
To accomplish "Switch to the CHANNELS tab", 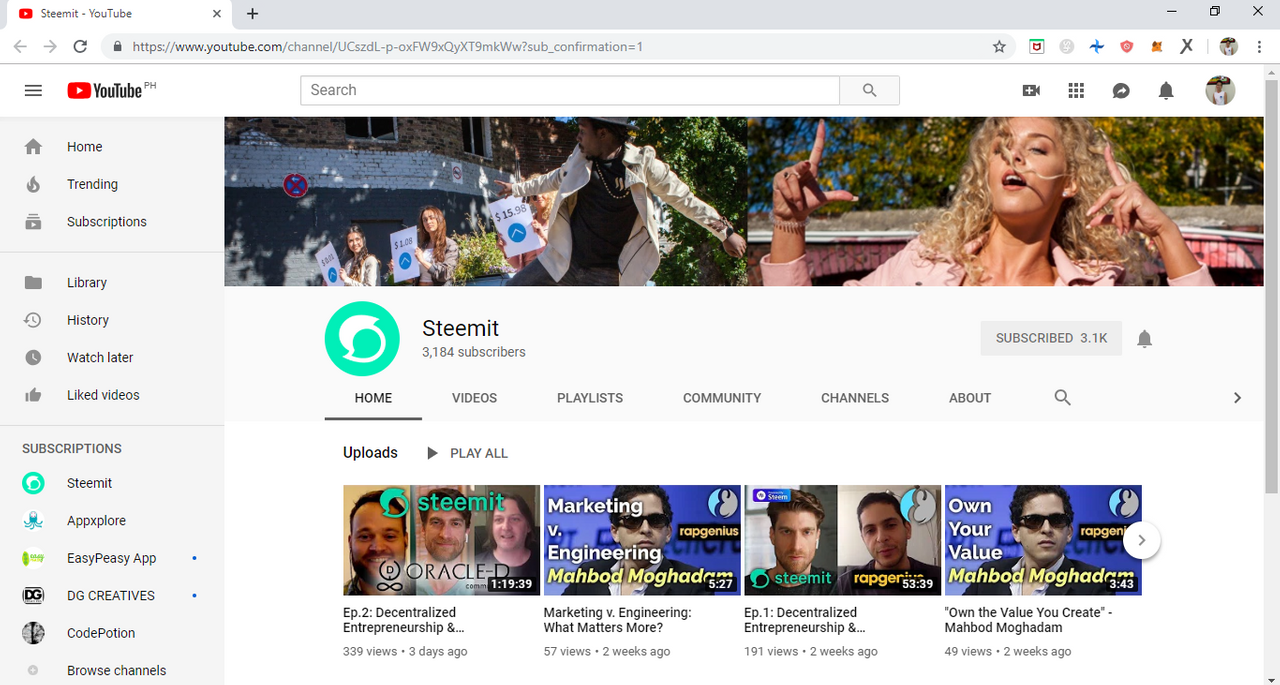I will point(855,398).
